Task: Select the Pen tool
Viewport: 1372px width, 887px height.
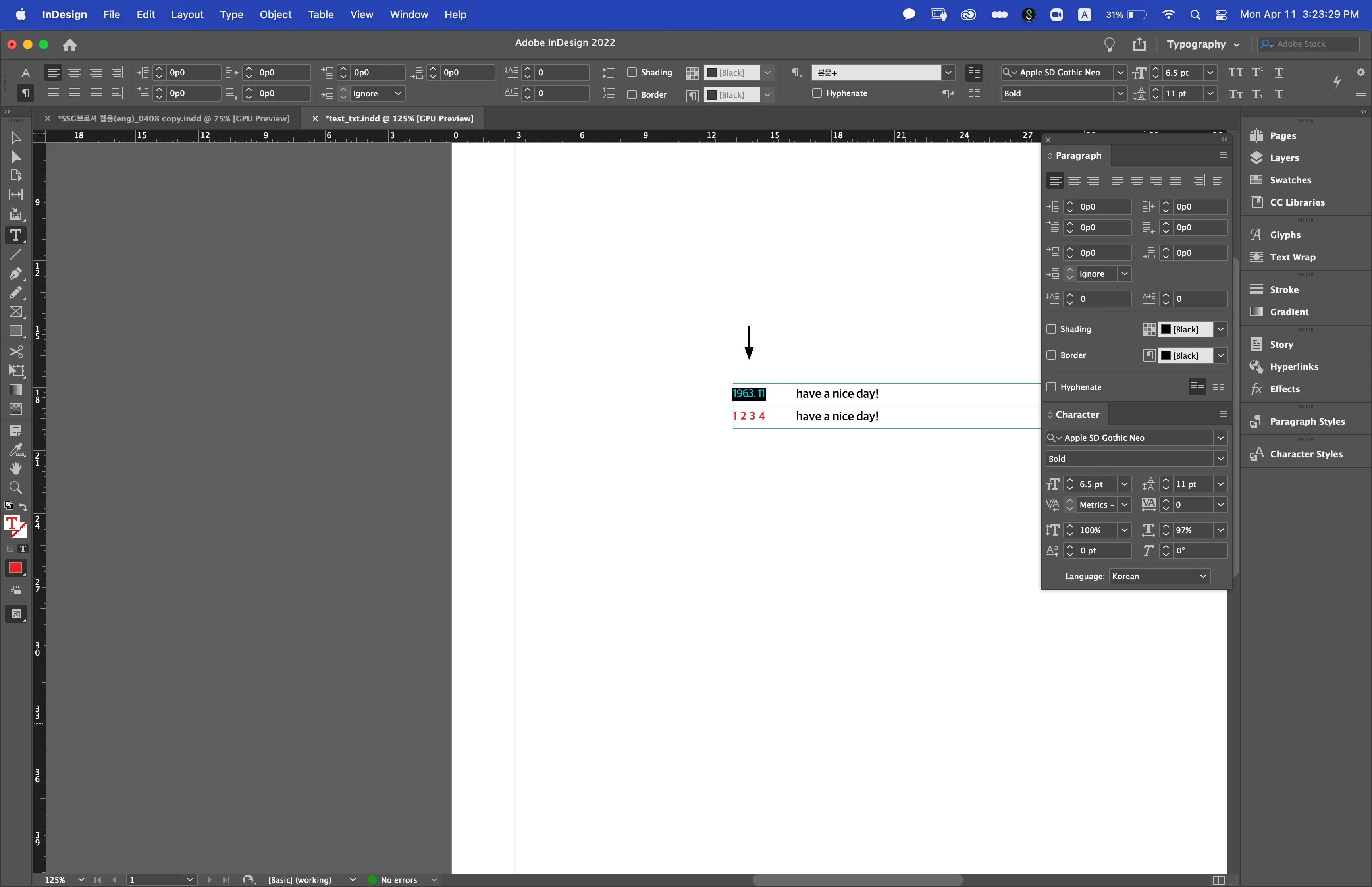Action: tap(15, 273)
